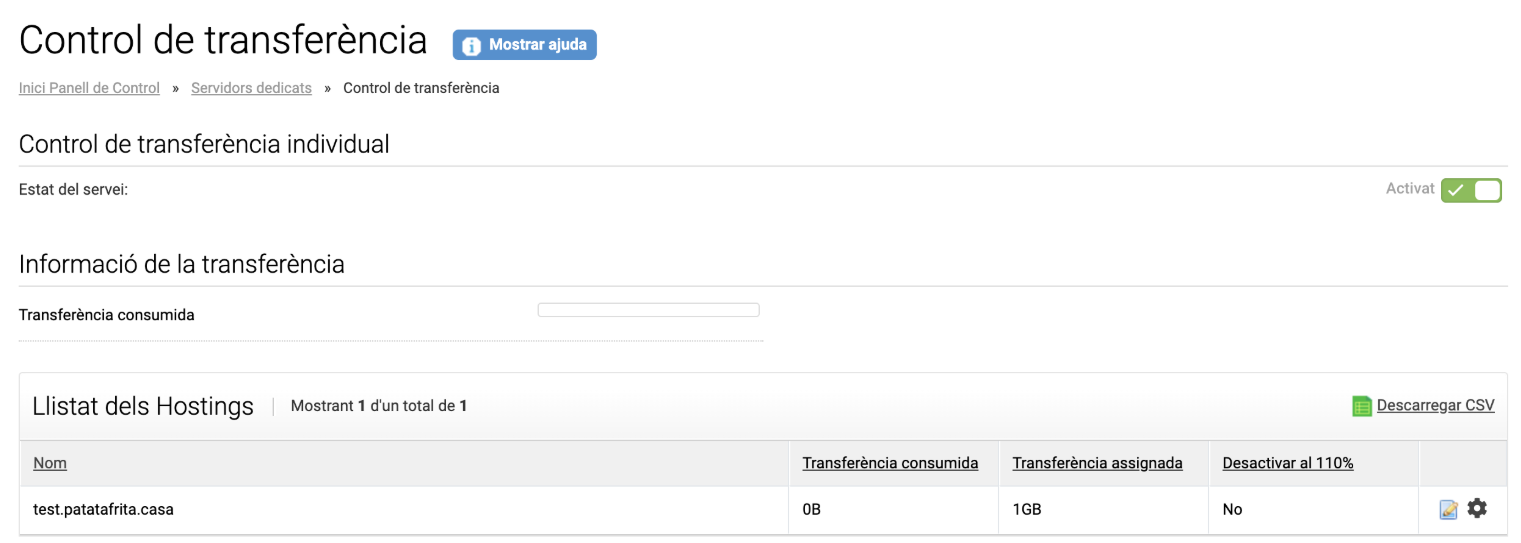Open the gear settings for test.patatafrita.casa
The image size is (1521, 543).
point(1477,509)
